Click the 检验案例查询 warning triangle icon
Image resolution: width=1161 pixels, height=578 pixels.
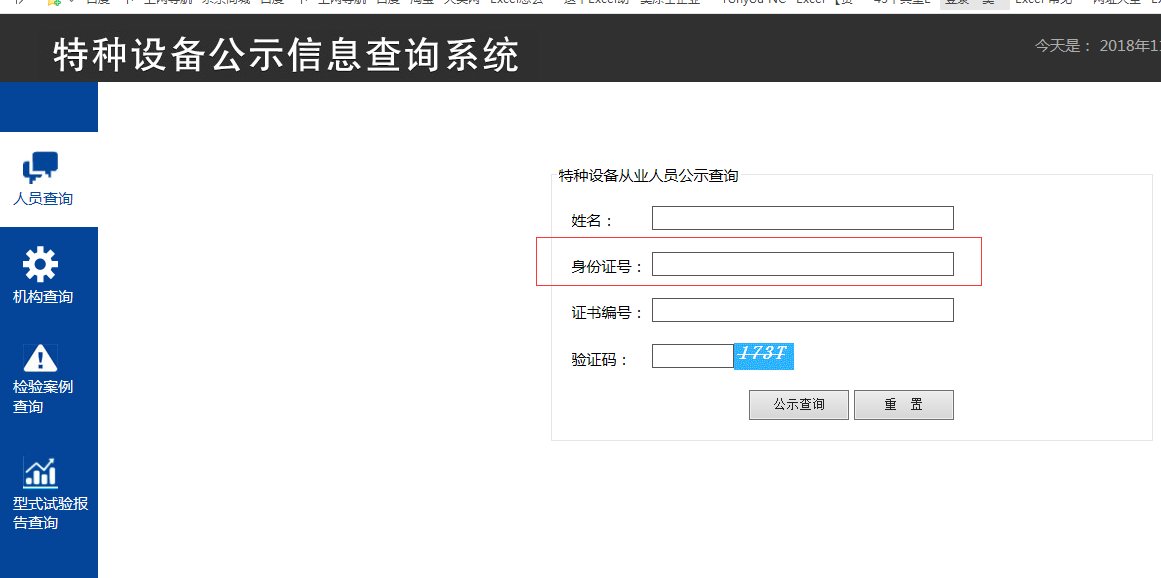point(40,357)
